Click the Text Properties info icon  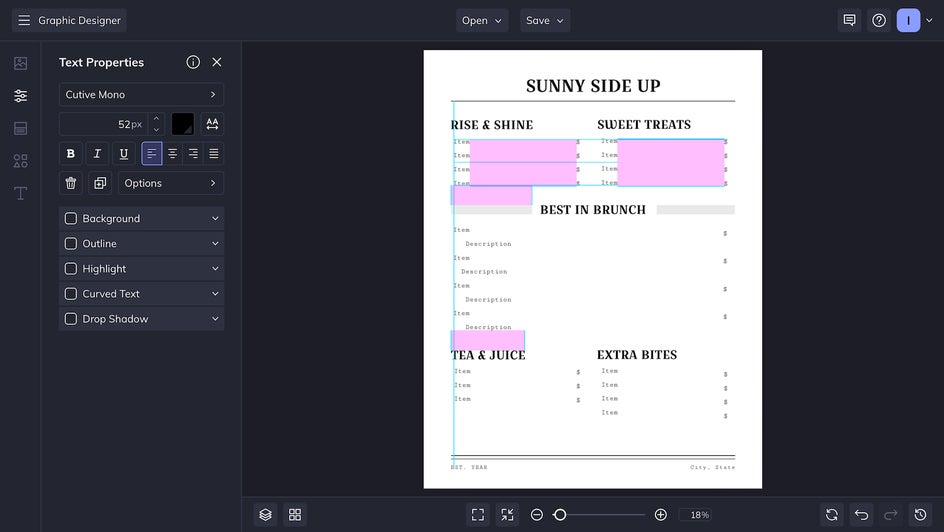(193, 62)
